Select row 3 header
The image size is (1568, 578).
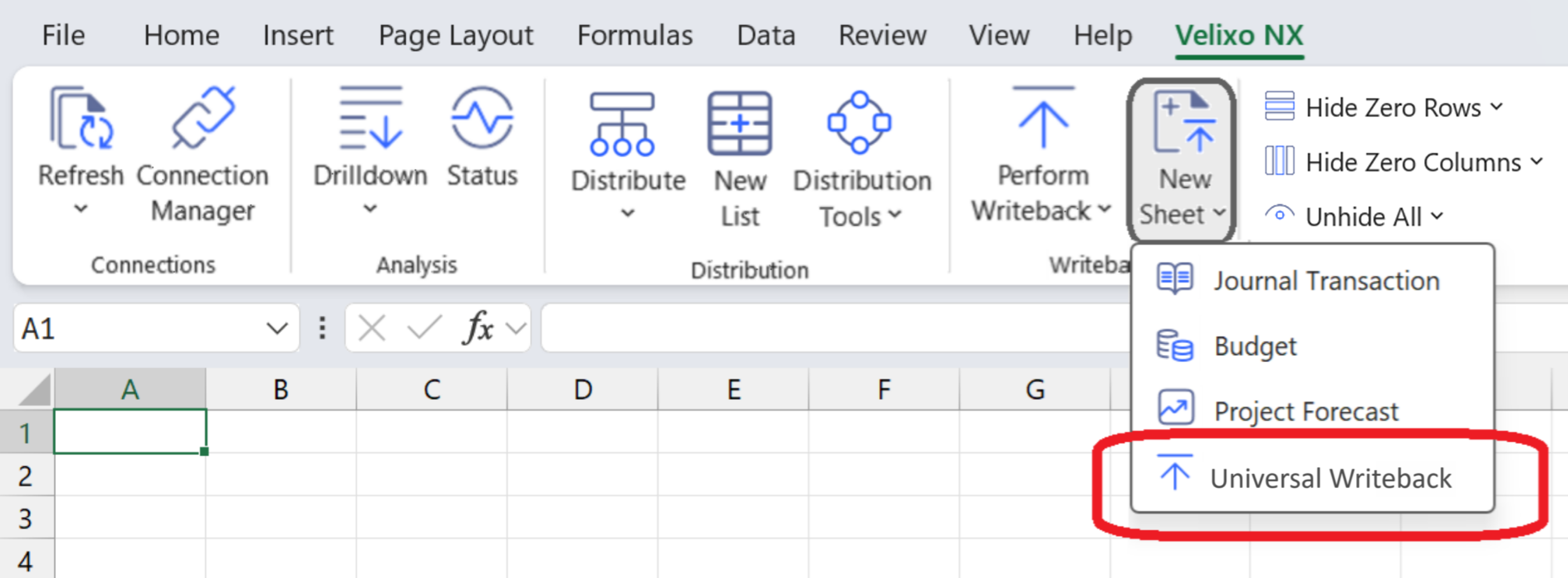pyautogui.click(x=26, y=518)
